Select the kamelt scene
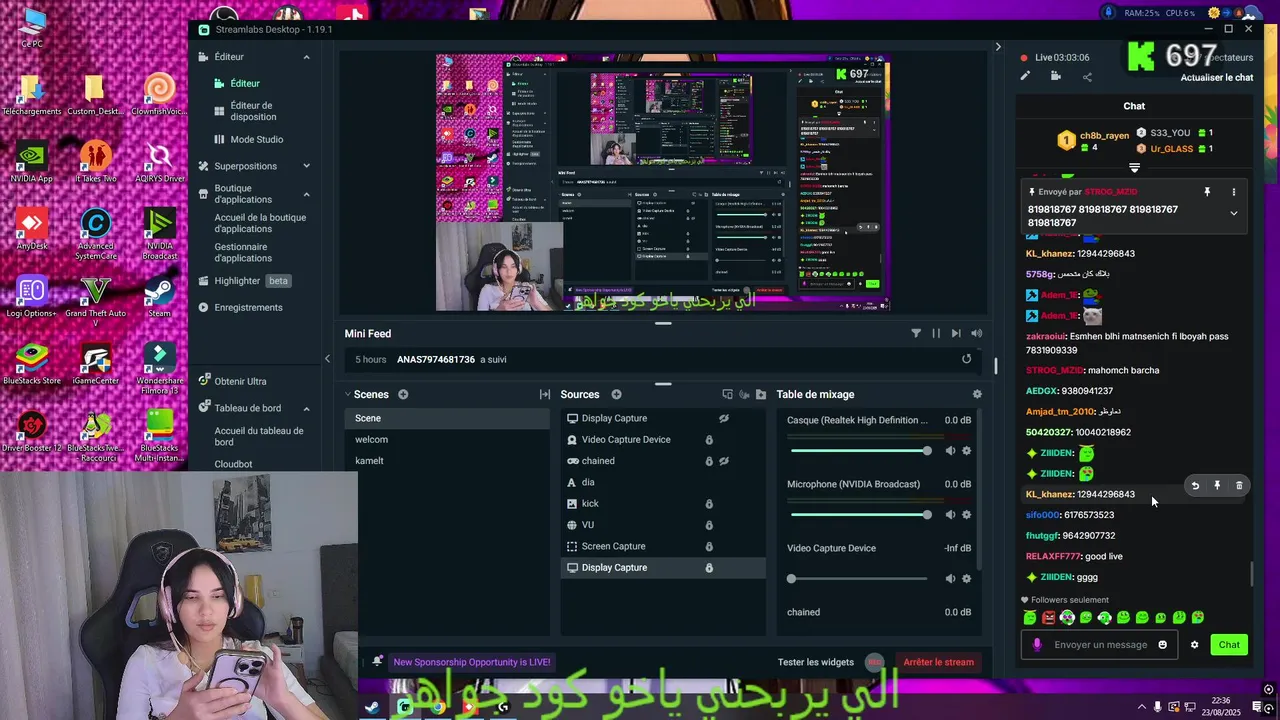Image resolution: width=1280 pixels, height=720 pixels. 447,461
